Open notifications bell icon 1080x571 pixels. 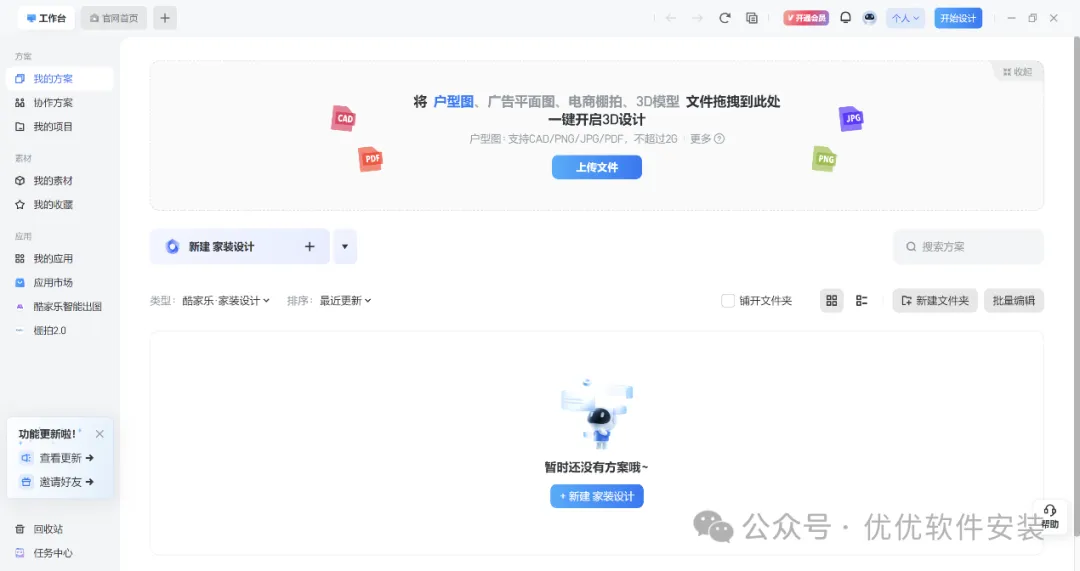point(845,18)
